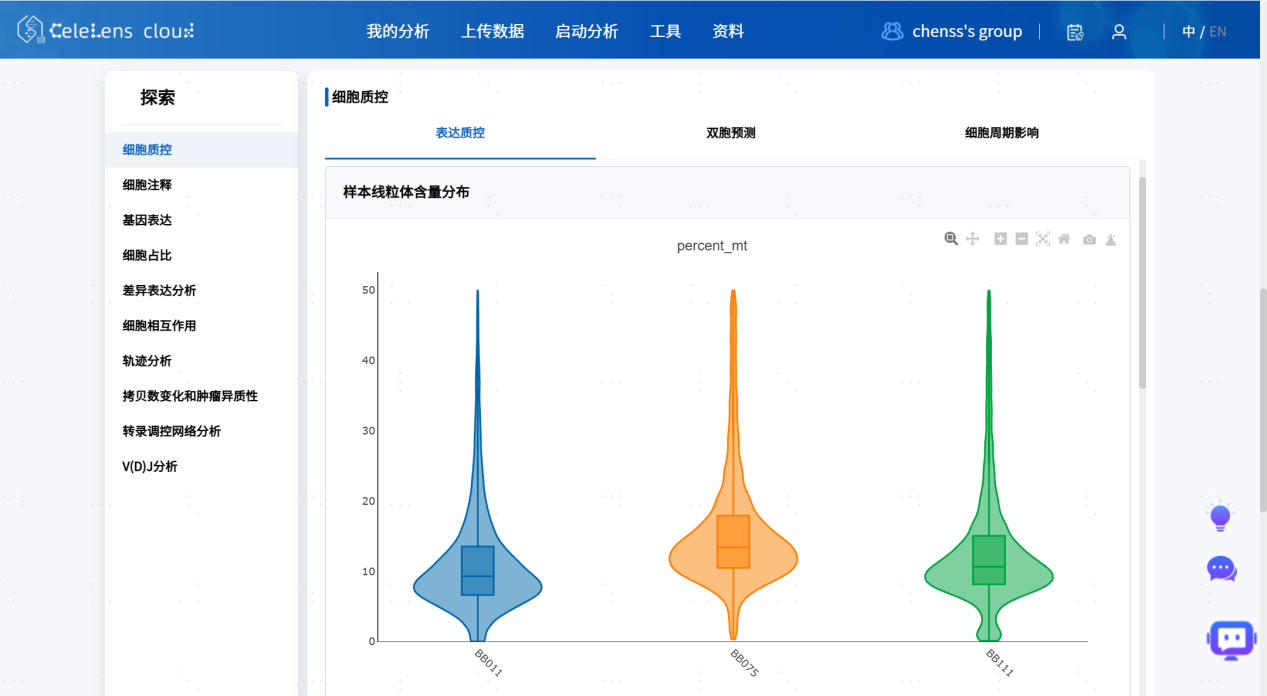Select 细胞注释 in the sidebar
The width and height of the screenshot is (1267, 696).
pyautogui.click(x=147, y=185)
